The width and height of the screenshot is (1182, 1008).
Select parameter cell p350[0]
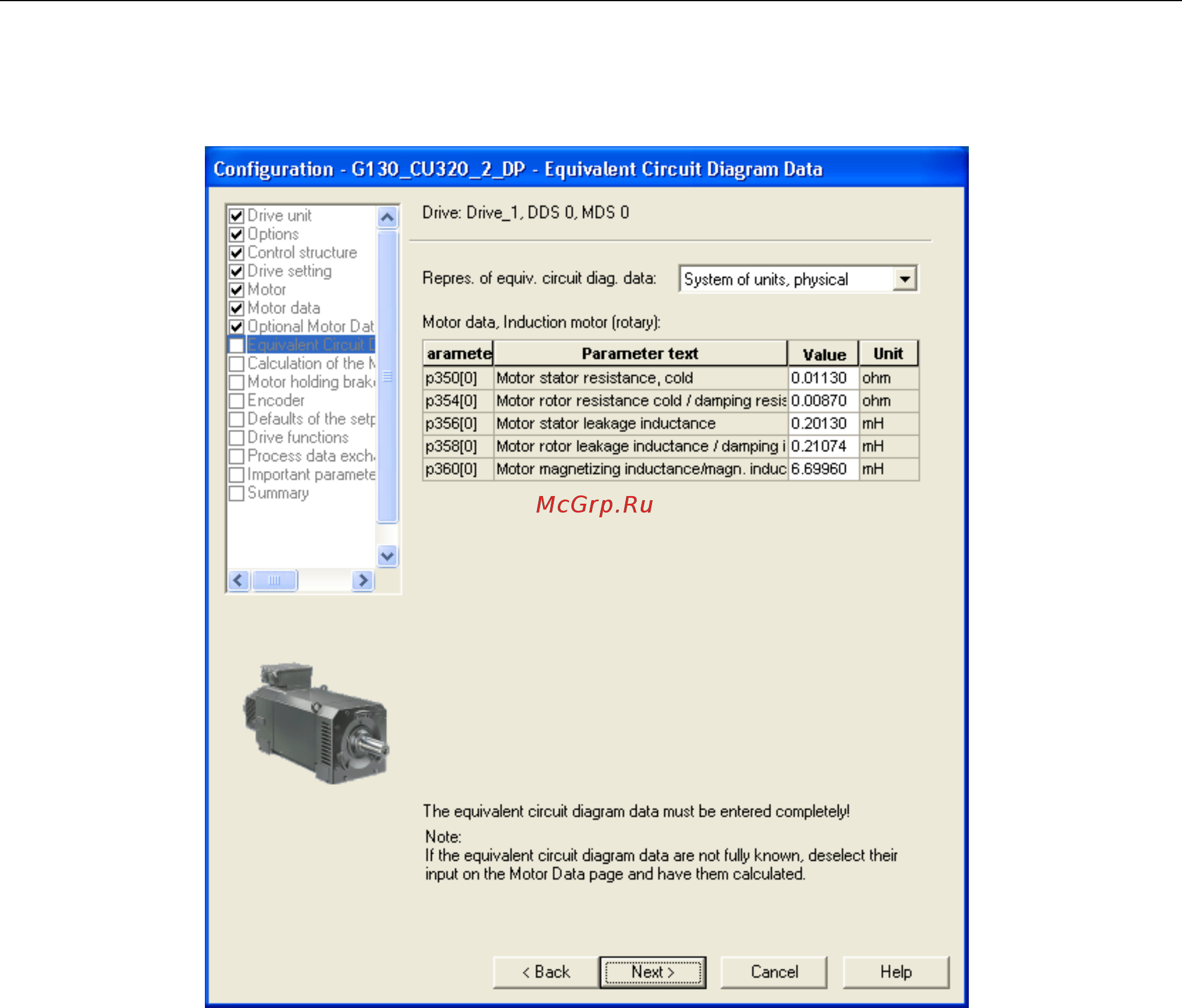coord(458,378)
